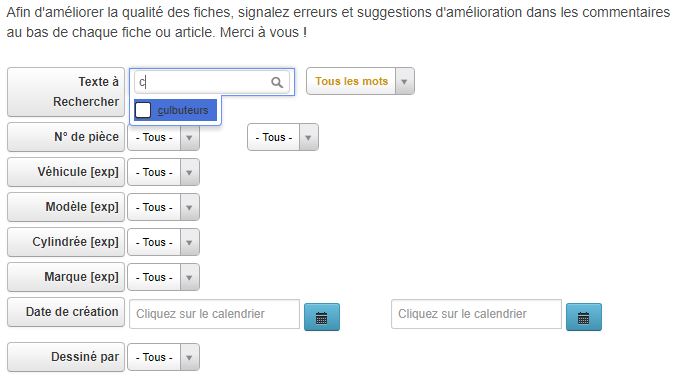Open the second N° de pièce dropdown
678x378 pixels.
[x=283, y=138]
